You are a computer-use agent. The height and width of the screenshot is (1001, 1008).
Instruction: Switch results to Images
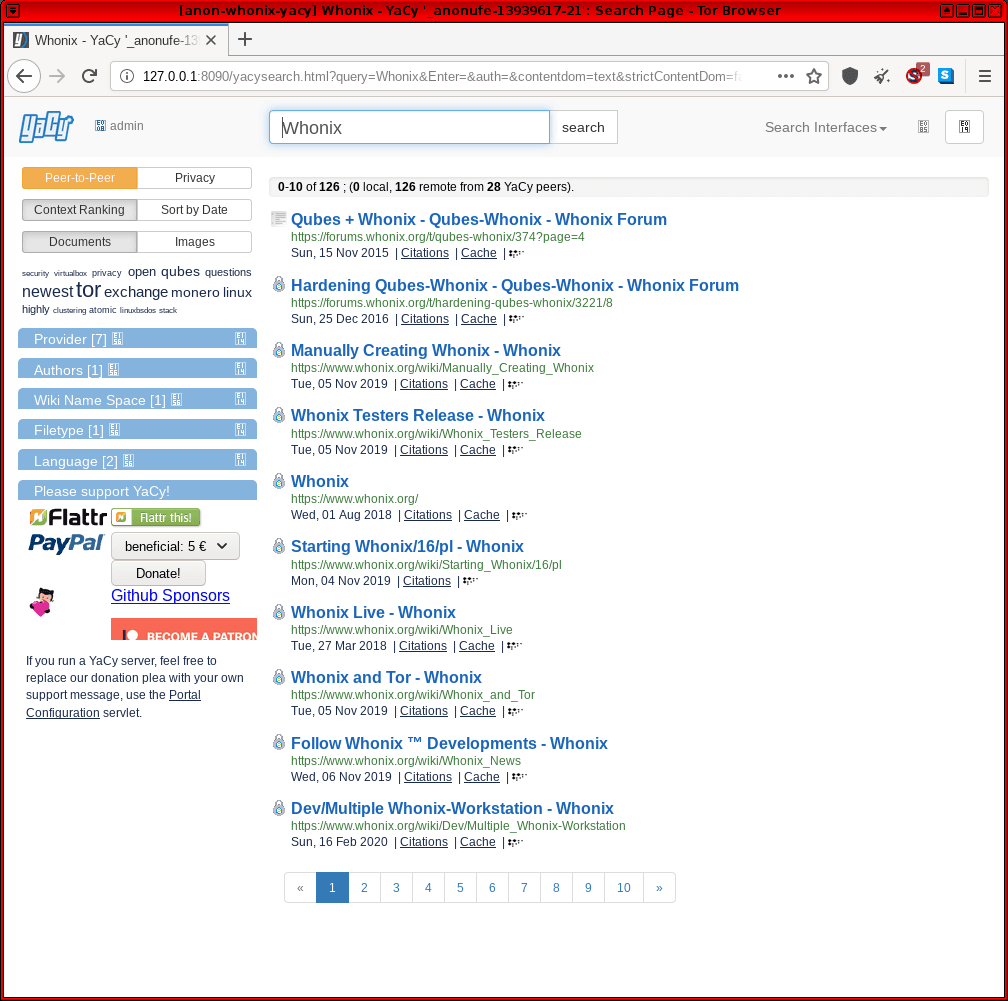(194, 242)
